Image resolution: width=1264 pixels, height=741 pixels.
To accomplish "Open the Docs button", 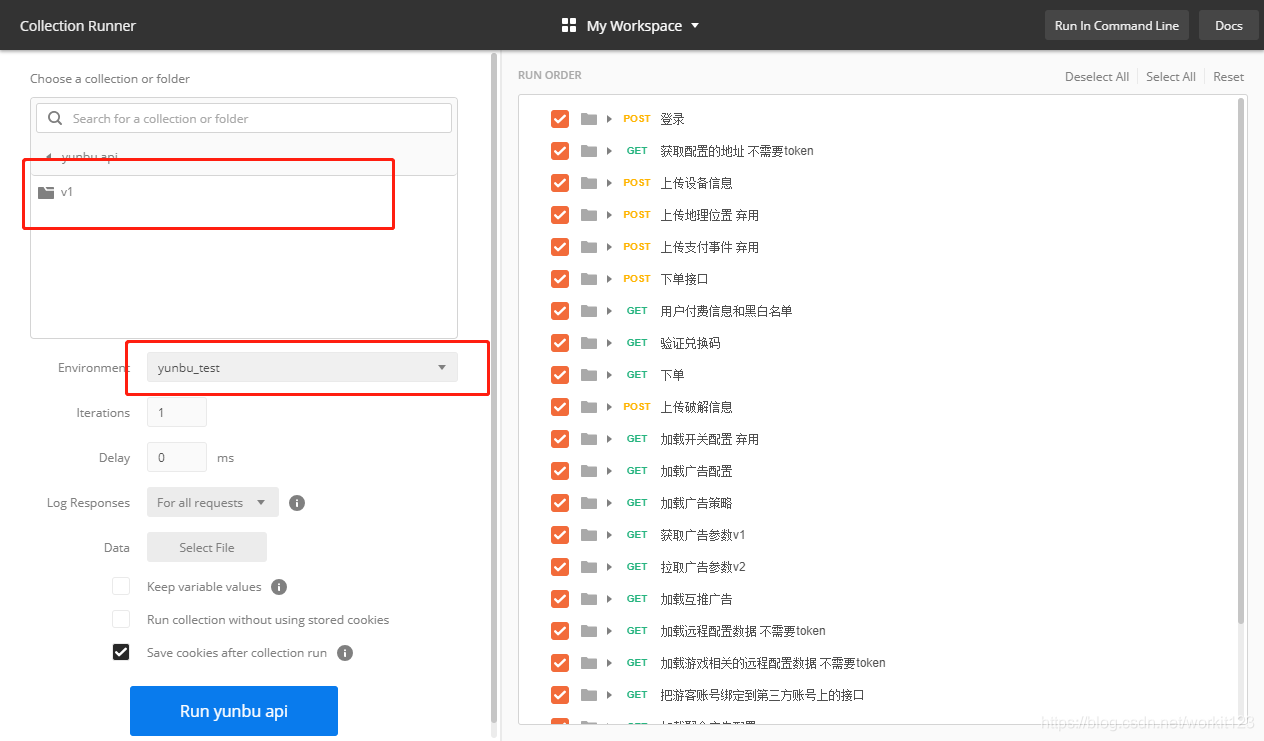I will click(1229, 26).
